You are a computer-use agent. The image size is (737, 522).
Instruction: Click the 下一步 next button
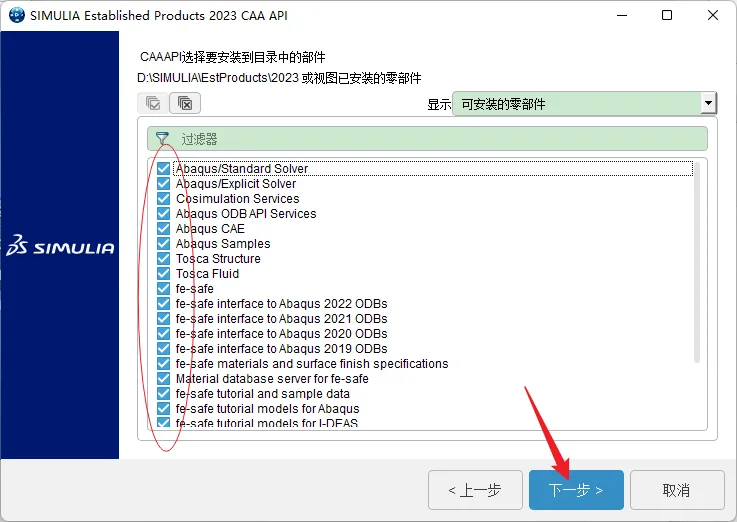576,490
